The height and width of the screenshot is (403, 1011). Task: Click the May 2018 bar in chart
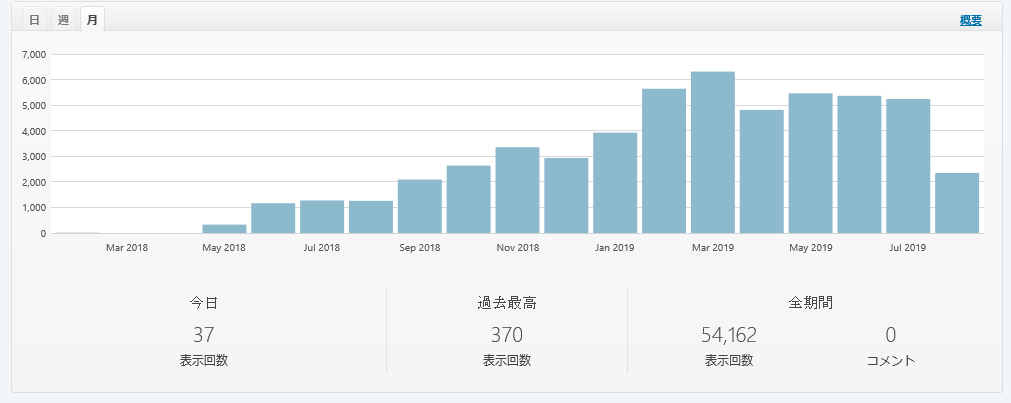click(x=224, y=229)
